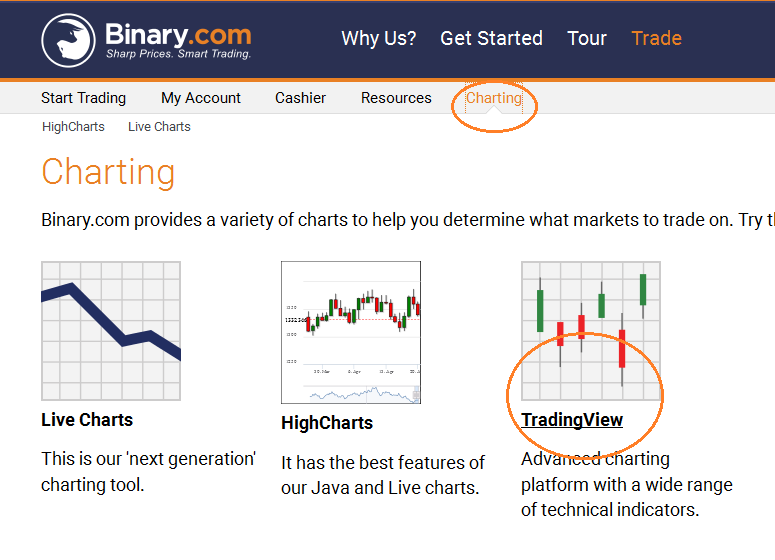The height and width of the screenshot is (560, 775).
Task: Switch to the Start Trading tab
Action: 84,98
